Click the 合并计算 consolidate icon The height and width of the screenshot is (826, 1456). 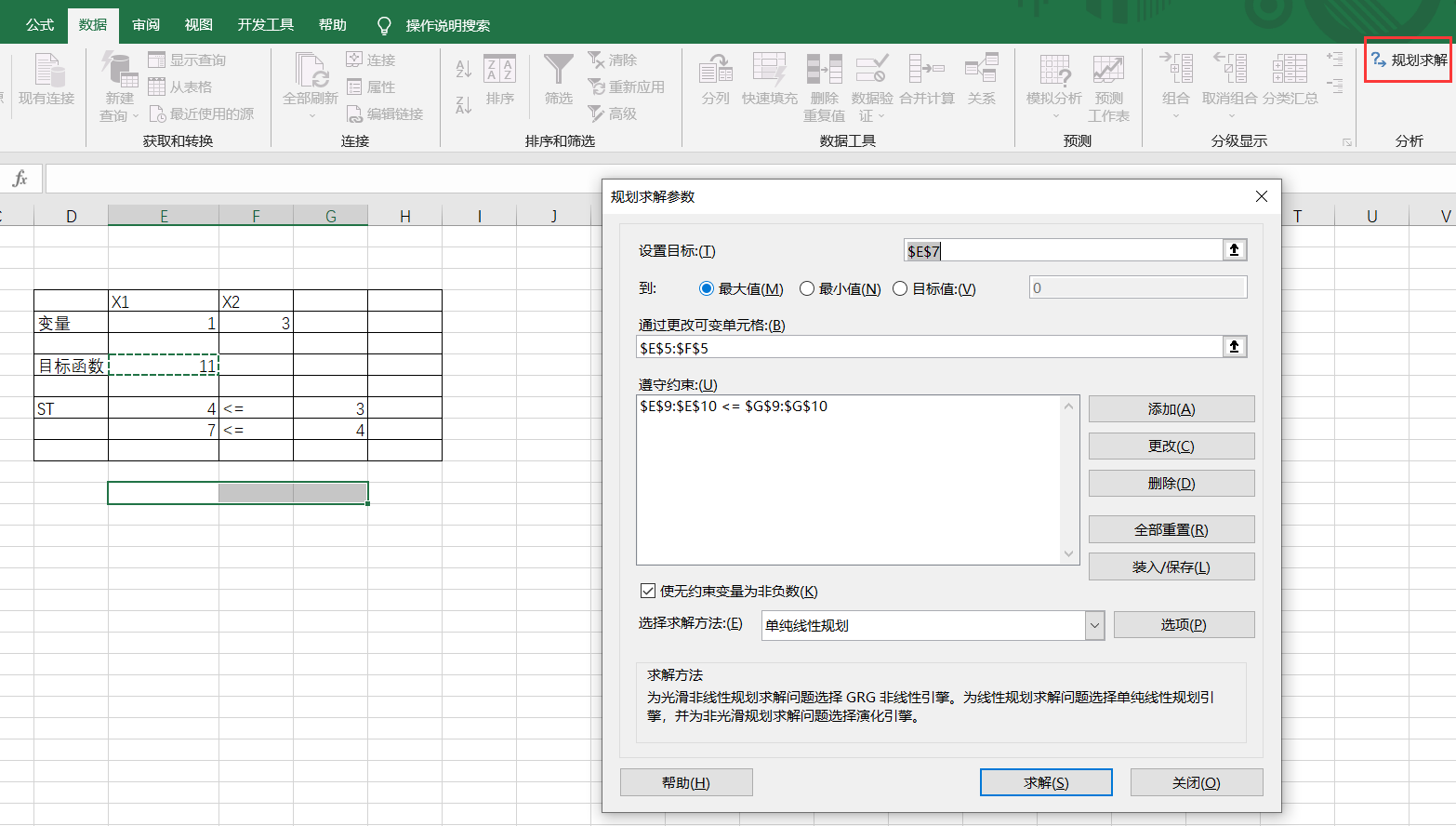(926, 71)
